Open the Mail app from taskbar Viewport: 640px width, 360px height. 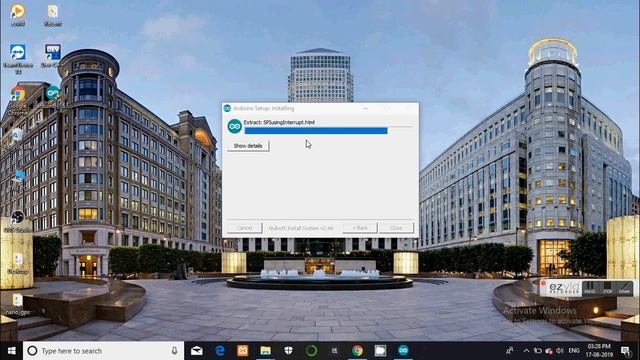click(197, 351)
